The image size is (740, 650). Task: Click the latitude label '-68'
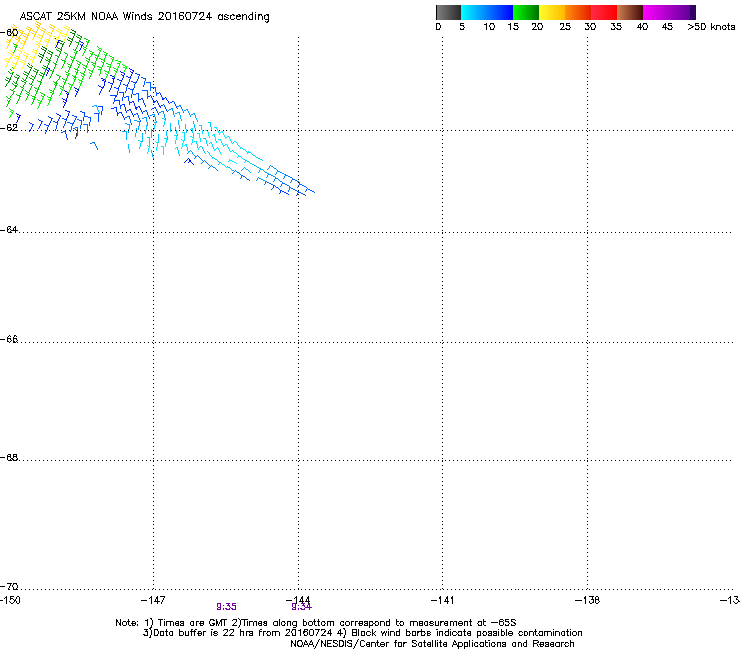9,458
